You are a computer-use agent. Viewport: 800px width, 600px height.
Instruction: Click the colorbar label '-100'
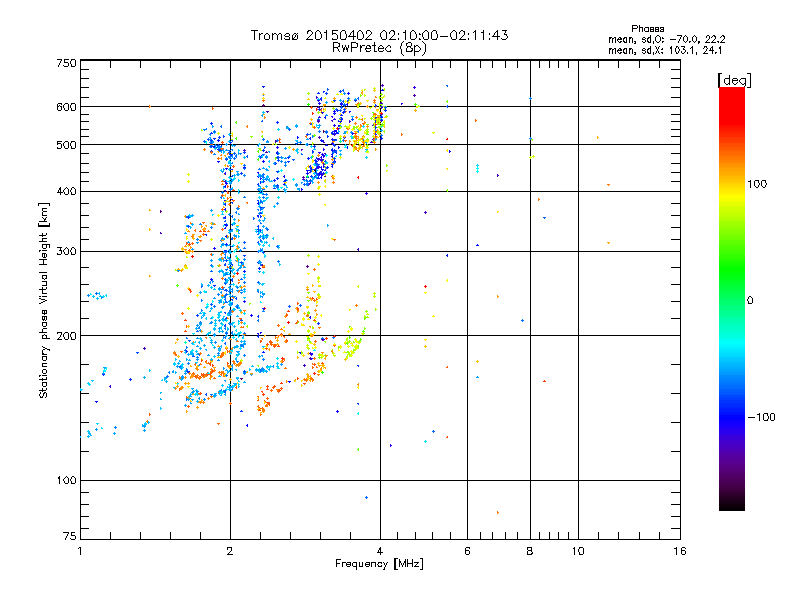(x=761, y=417)
